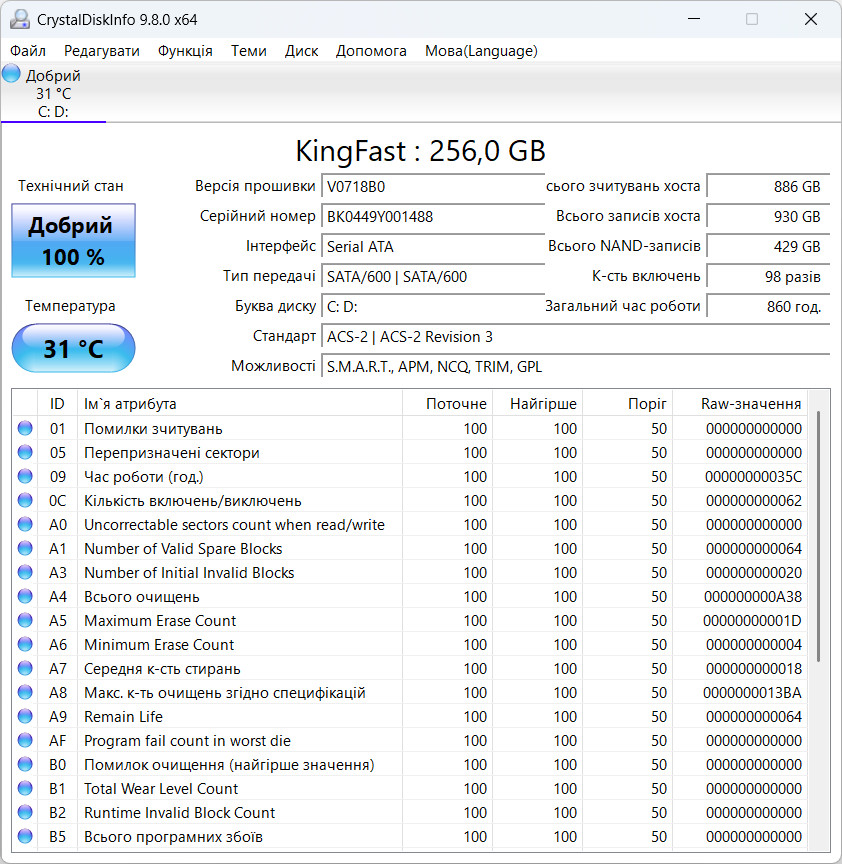Click status circle for Minimum Erase Count row
The height and width of the screenshot is (864, 842).
25,644
